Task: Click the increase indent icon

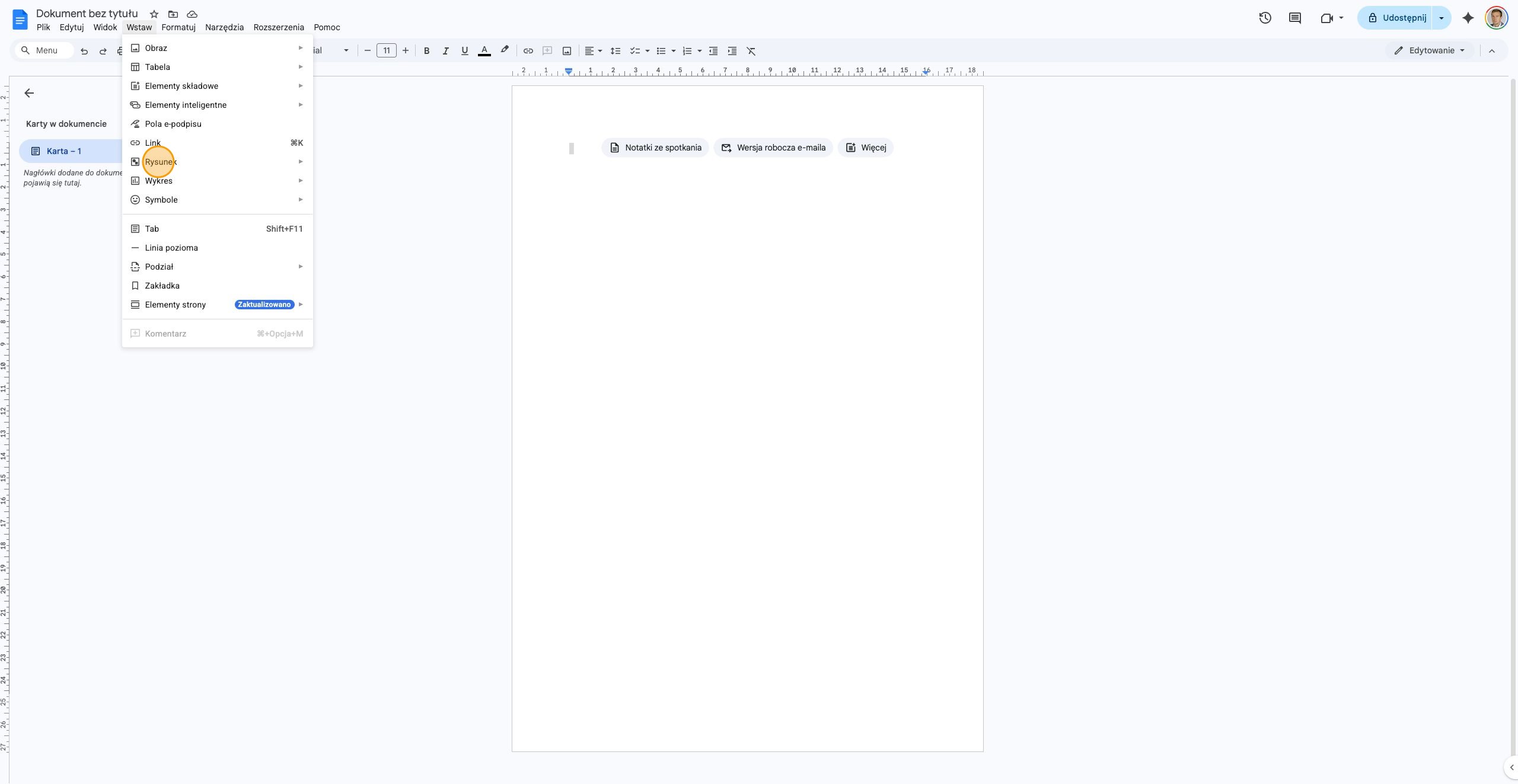Action: click(732, 51)
